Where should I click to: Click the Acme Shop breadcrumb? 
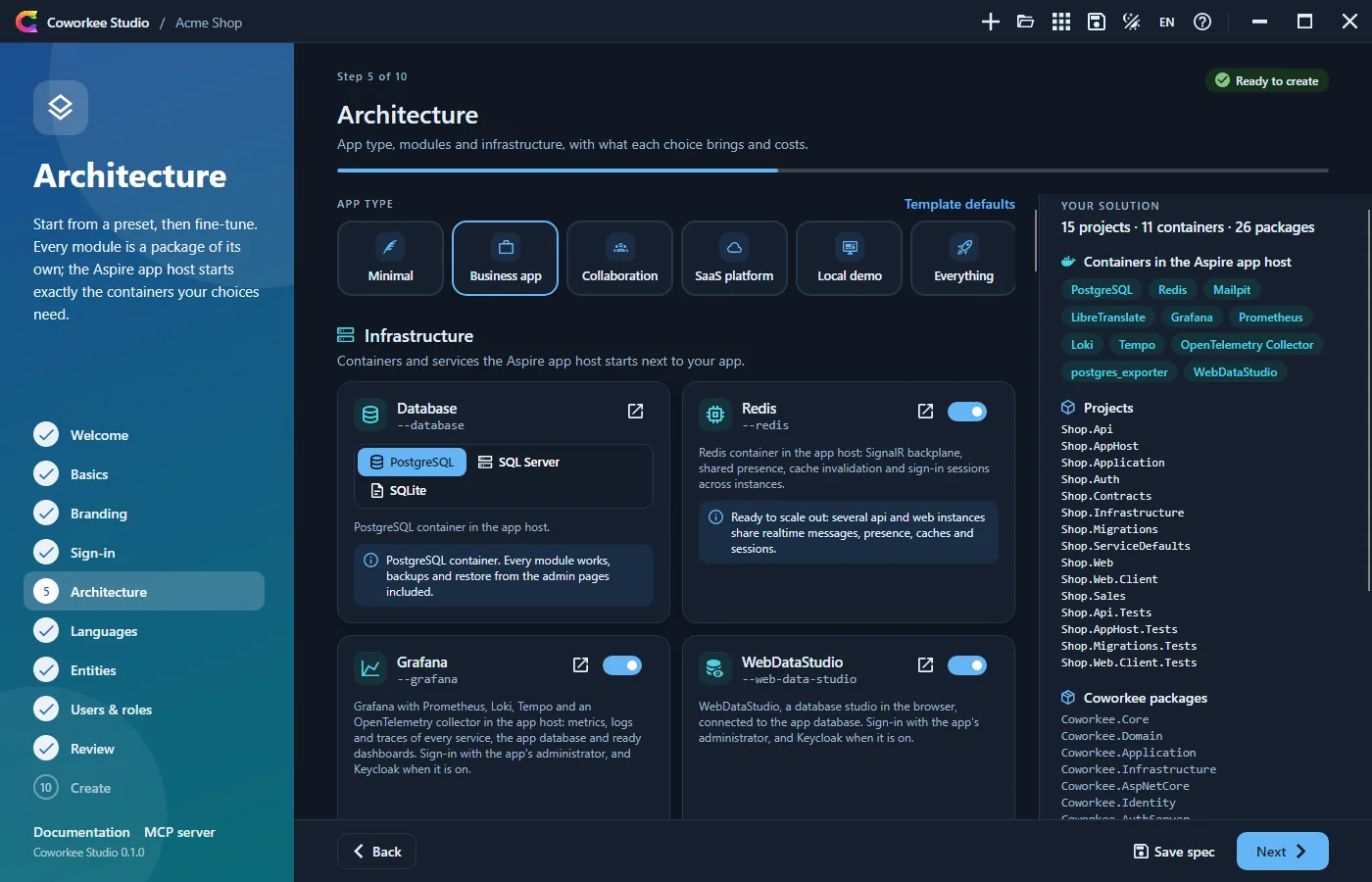click(x=209, y=23)
